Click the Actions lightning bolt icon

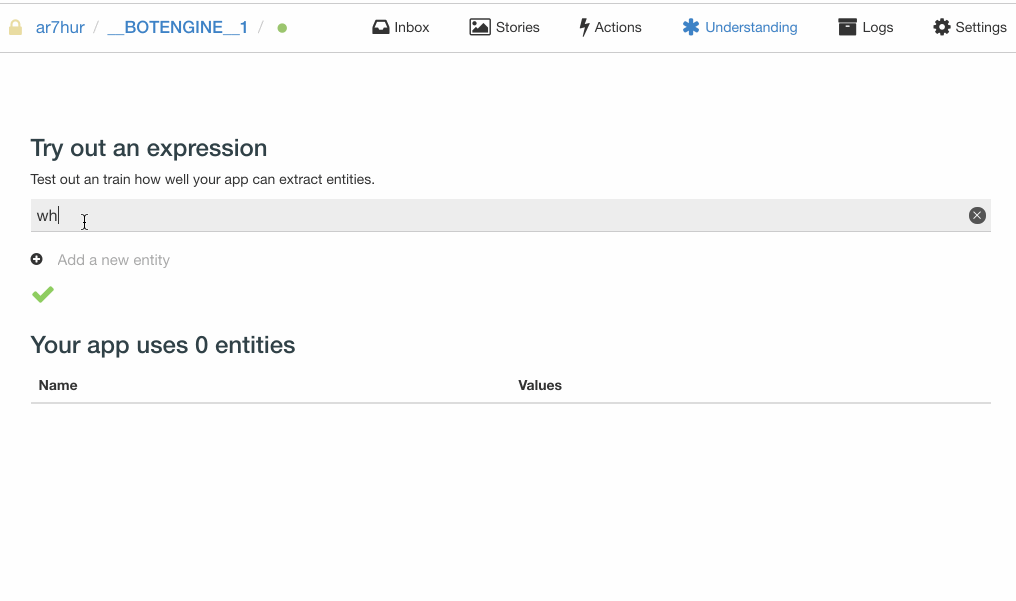pyautogui.click(x=584, y=27)
